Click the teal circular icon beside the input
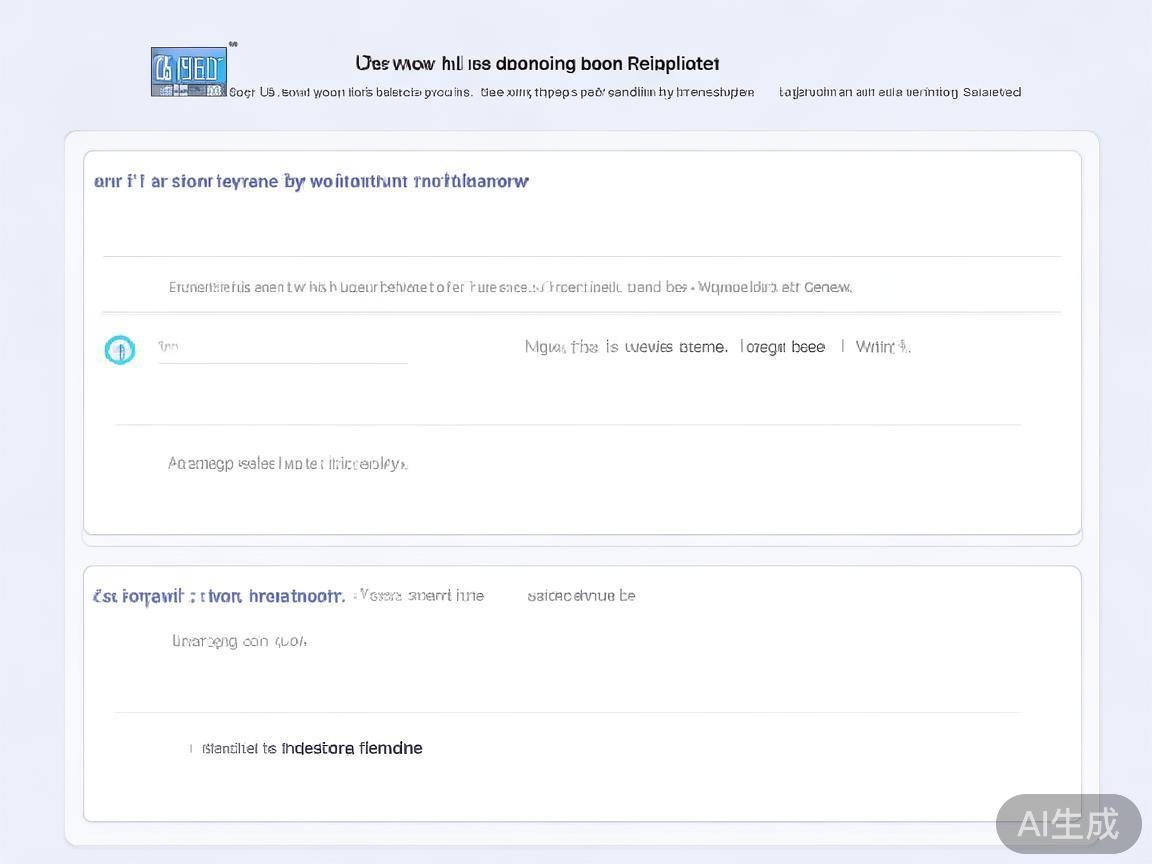The image size is (1152, 864). point(120,349)
